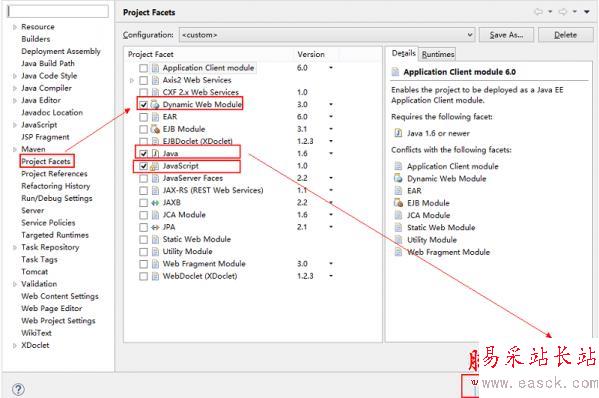
Task: Click EJB Module icon in conflicts list
Action: click(398, 203)
